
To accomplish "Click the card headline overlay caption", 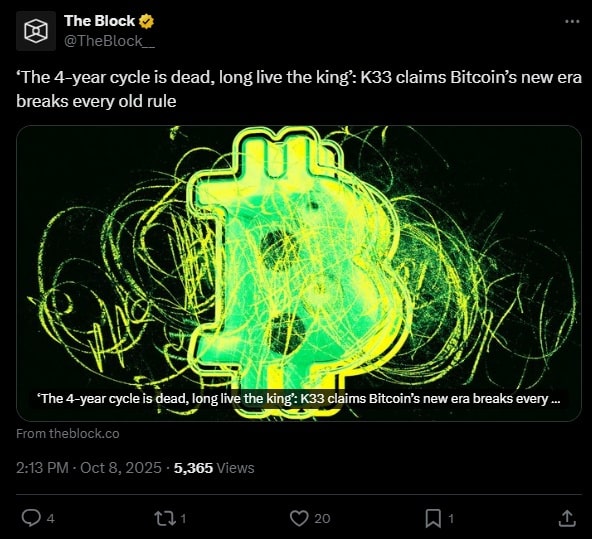I will coord(299,399).
